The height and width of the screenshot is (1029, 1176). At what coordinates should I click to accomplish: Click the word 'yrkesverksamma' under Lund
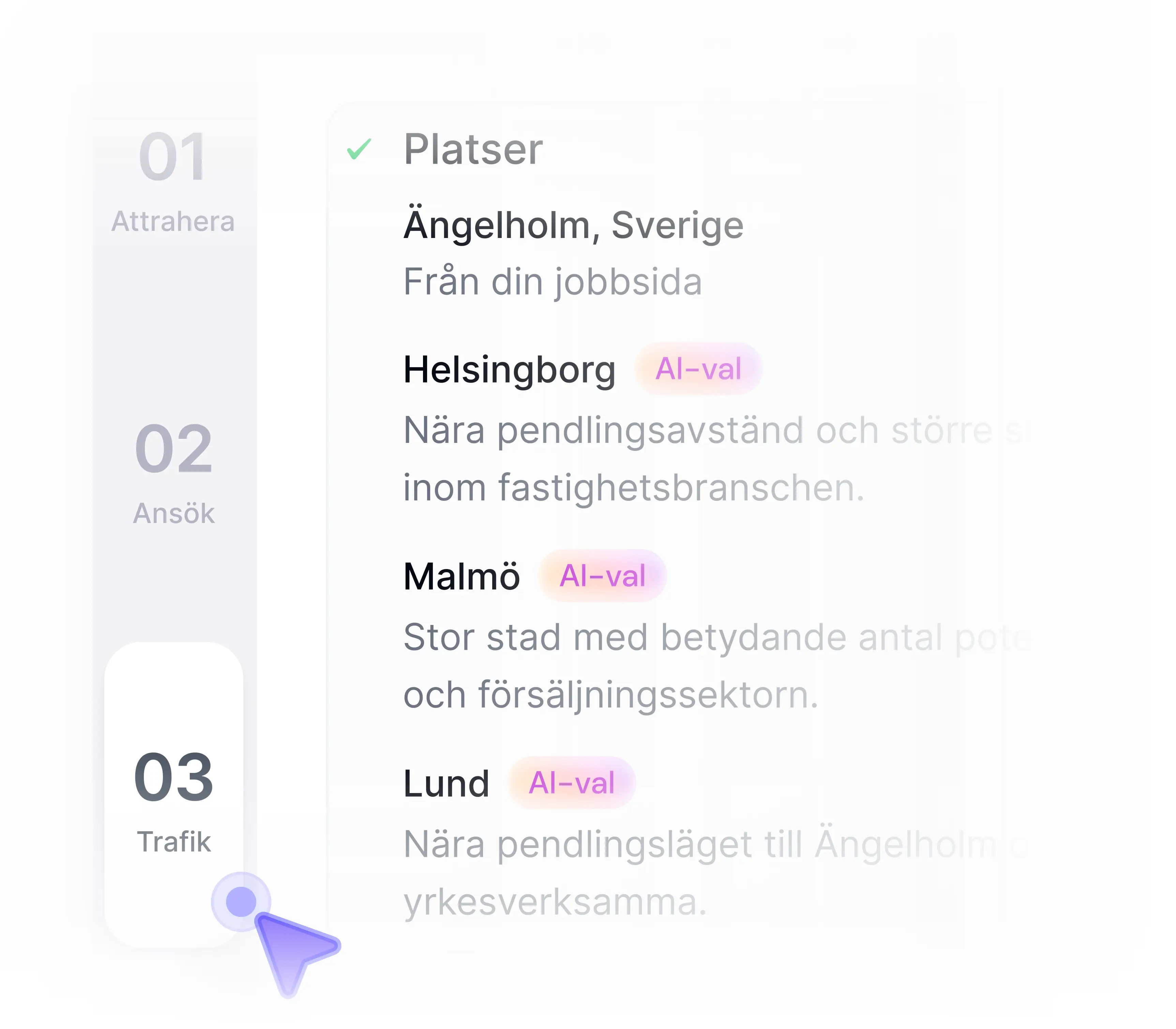click(x=554, y=902)
